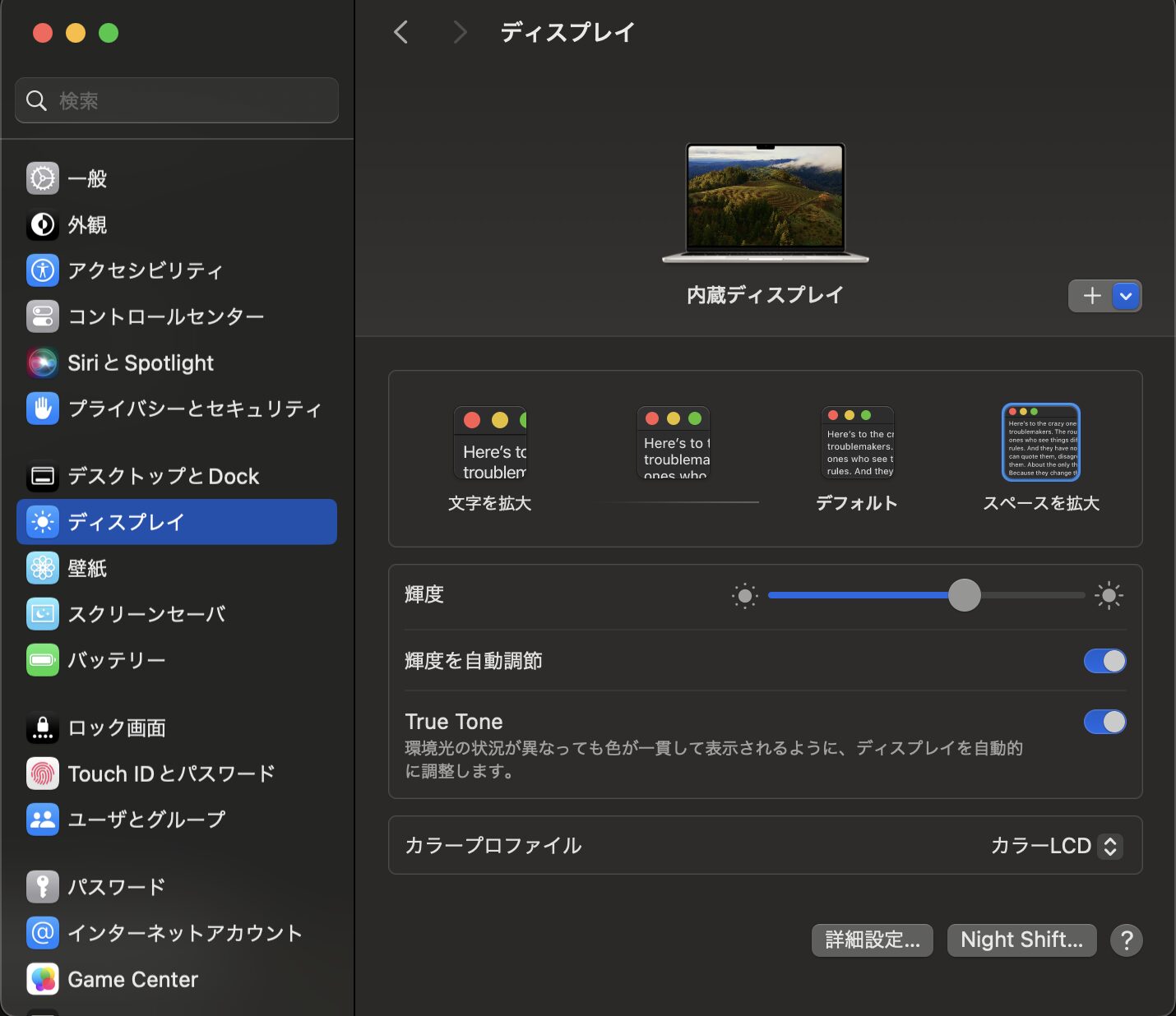Click the 輝度 brightness slider track
Viewport: 1176px width, 1016px height.
coord(927,595)
